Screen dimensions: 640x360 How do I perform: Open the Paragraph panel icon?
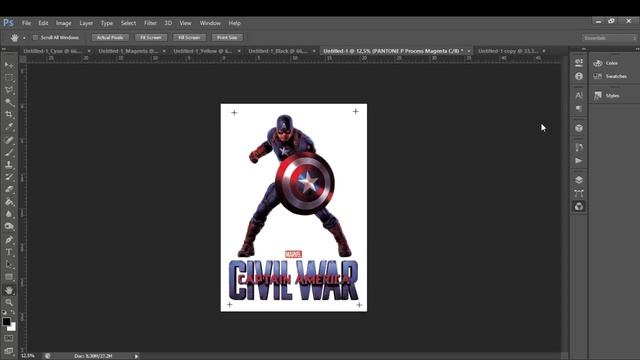579,109
